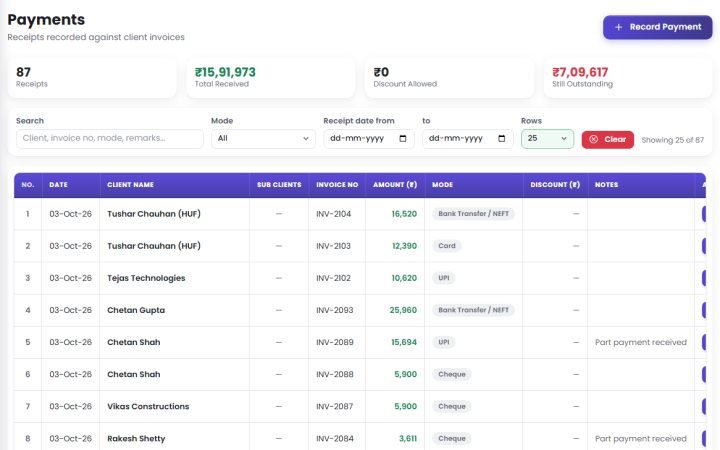
Task: Click the UPI badge for INV-2102
Action: (444, 278)
